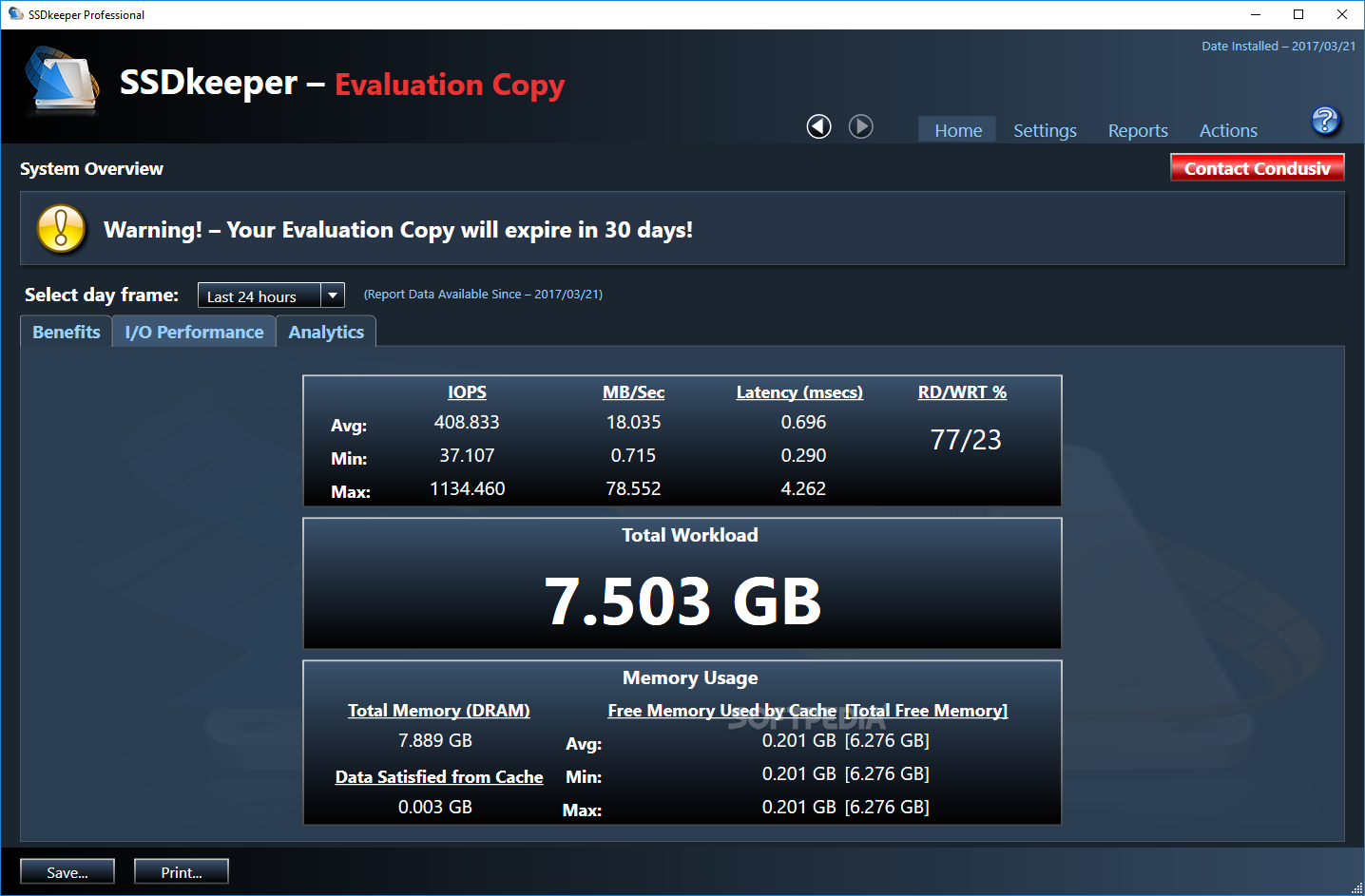This screenshot has height=896, width=1365.
Task: Click the 7.889 GB total memory value
Action: (x=435, y=740)
